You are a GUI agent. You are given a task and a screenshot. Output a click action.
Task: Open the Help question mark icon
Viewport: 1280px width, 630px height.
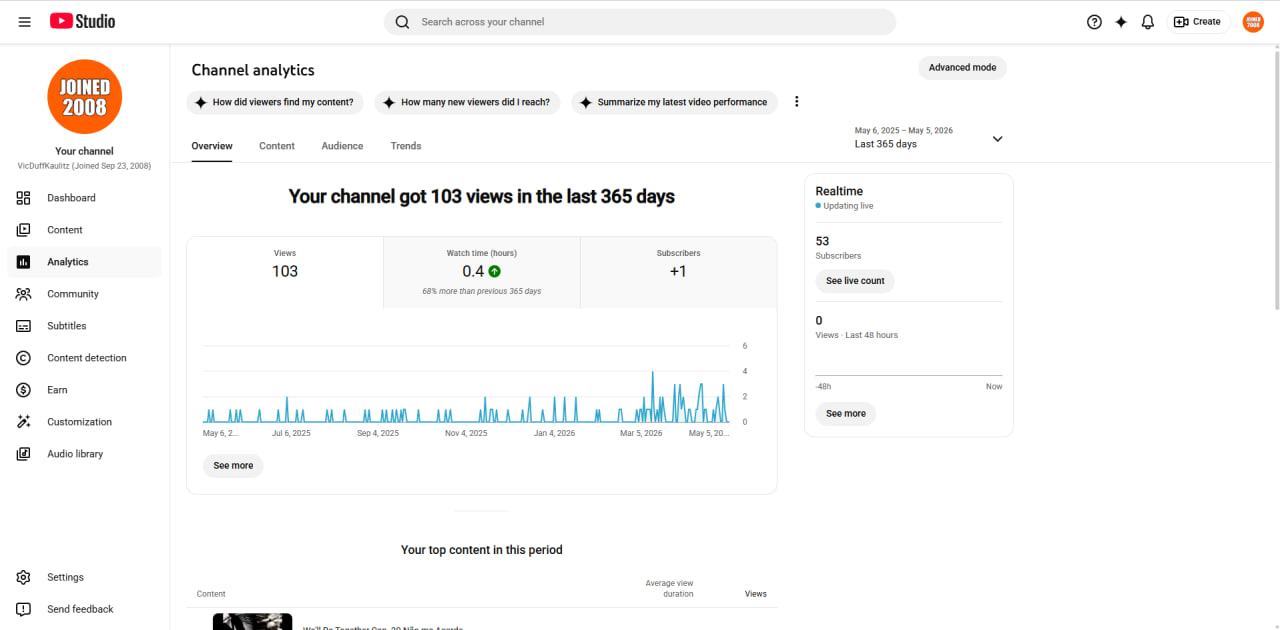(x=1094, y=22)
